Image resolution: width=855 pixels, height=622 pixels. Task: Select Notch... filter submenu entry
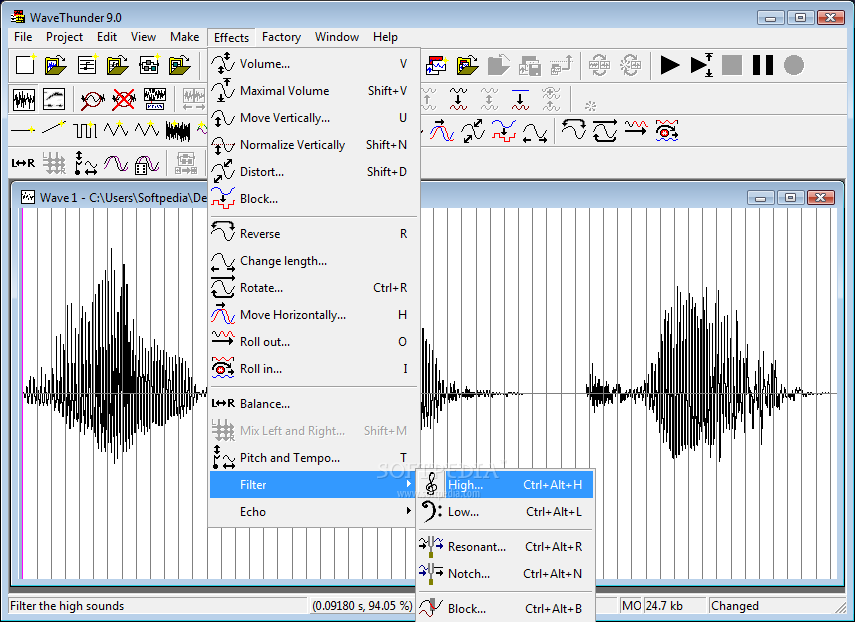tap(505, 574)
